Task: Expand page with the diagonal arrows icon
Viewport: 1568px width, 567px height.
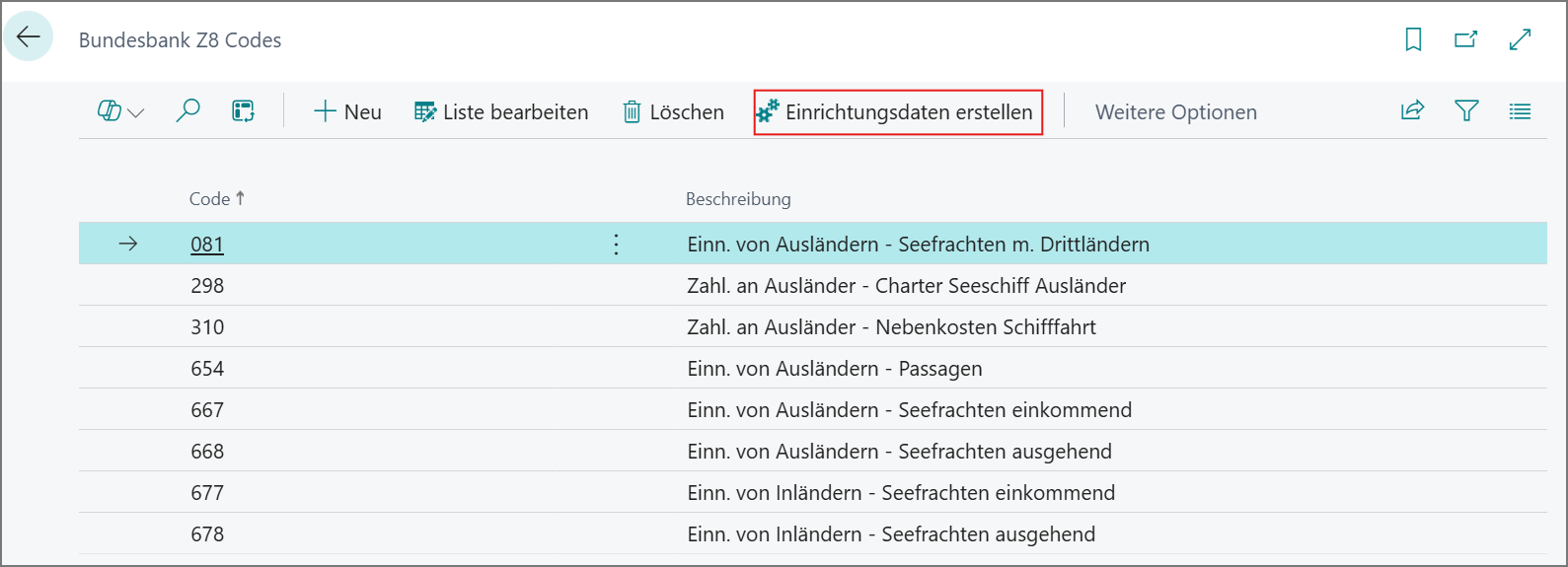Action: (x=1520, y=39)
